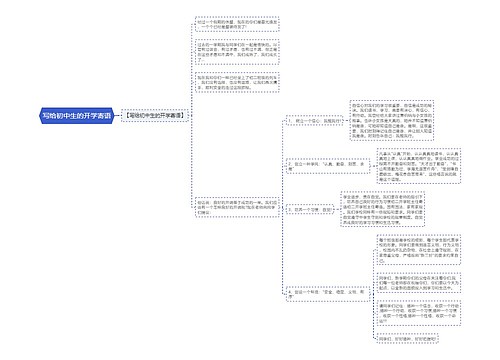The image size is (500, 360).
Task: Select the bracketed 【写给初中生的开学寄语】 subtopic node
Action: click(x=155, y=116)
